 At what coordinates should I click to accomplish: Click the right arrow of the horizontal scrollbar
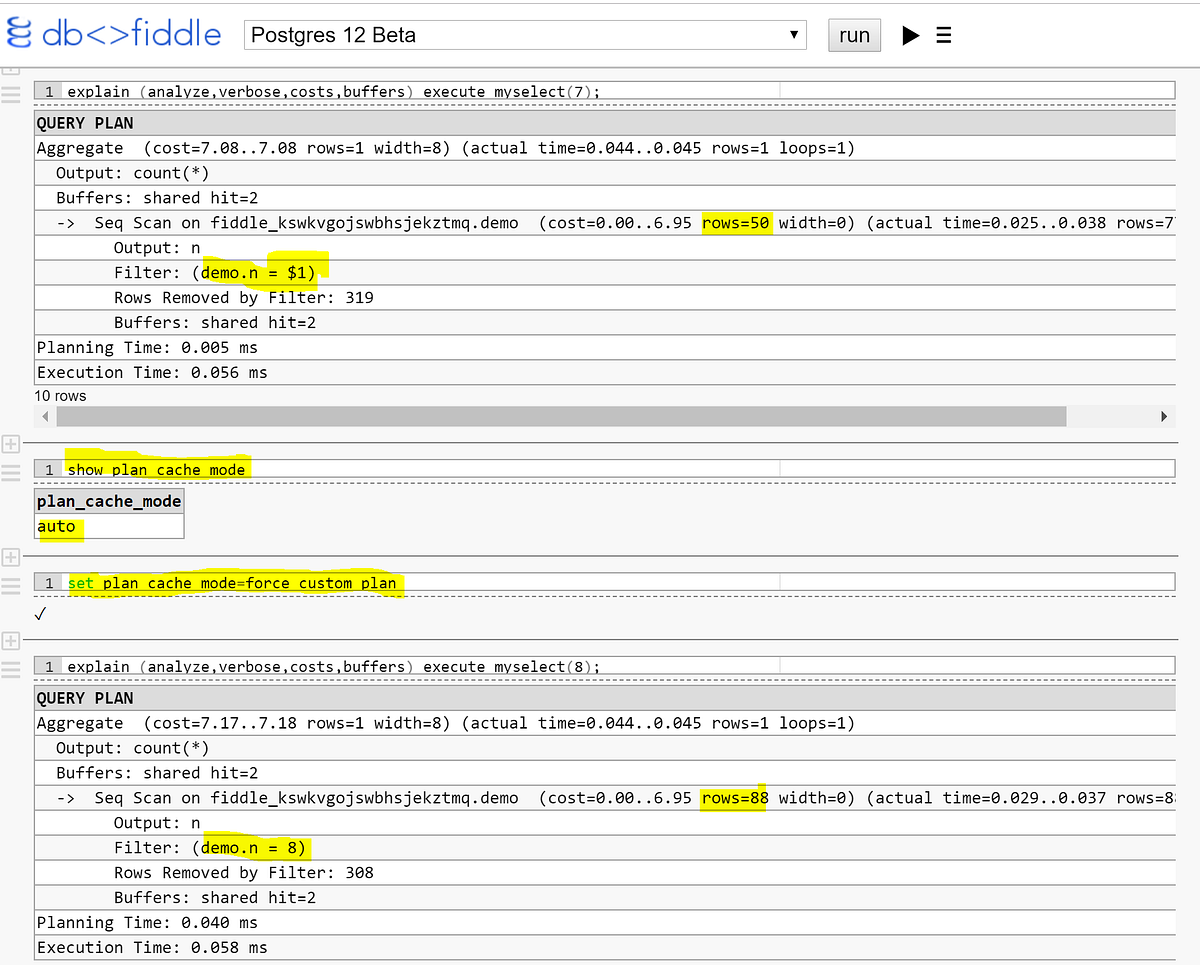click(1164, 416)
